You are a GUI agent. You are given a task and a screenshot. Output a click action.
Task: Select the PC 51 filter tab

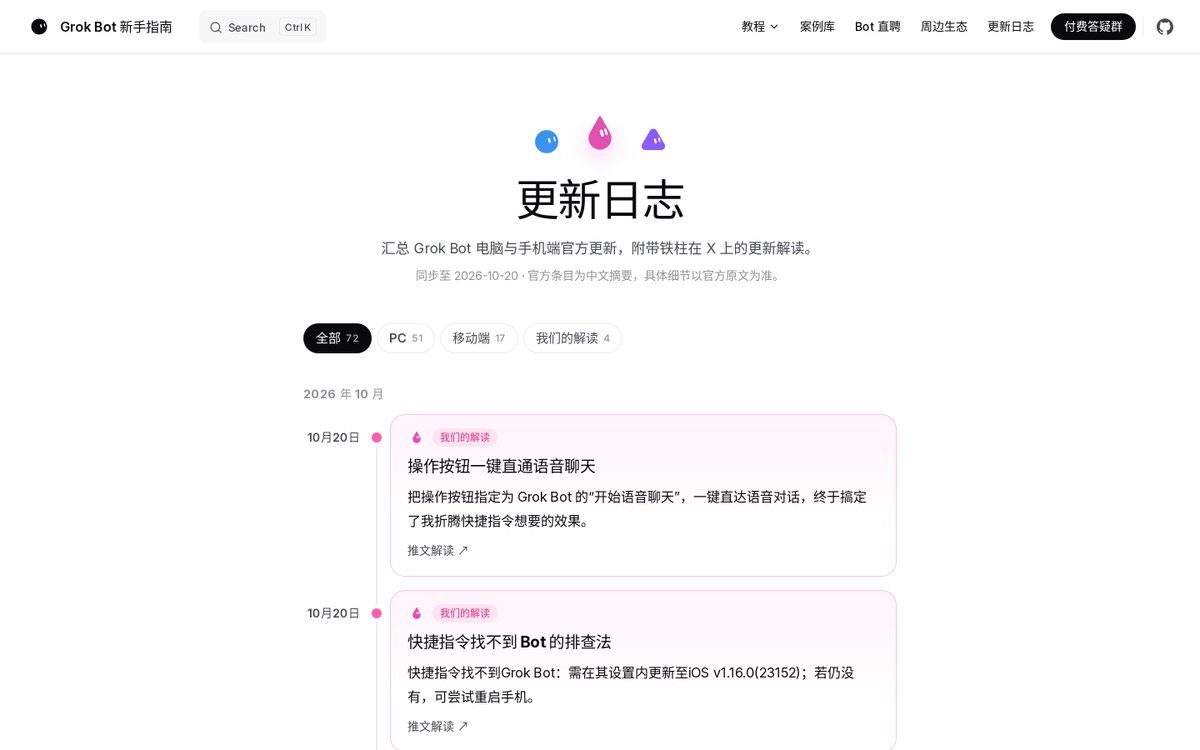[x=406, y=338]
